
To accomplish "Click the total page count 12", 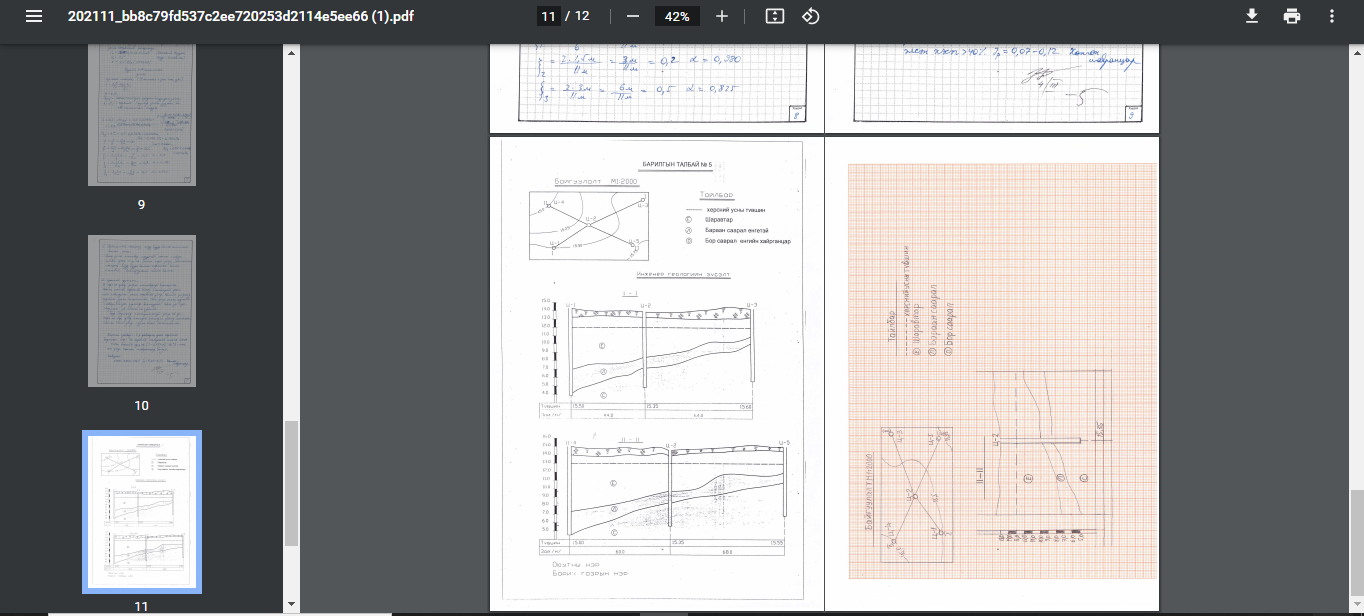I will tap(583, 17).
